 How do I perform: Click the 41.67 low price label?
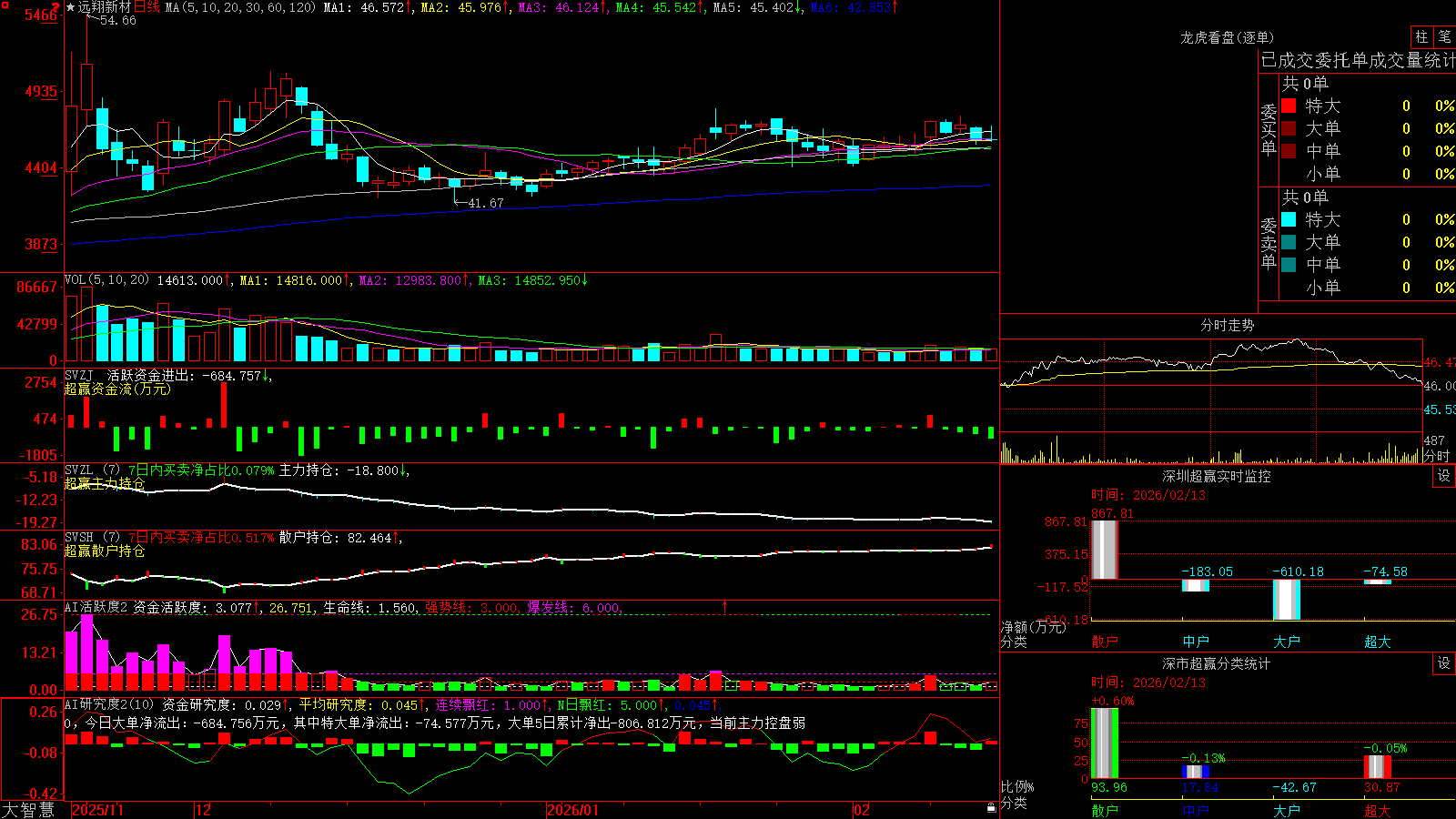(x=485, y=203)
